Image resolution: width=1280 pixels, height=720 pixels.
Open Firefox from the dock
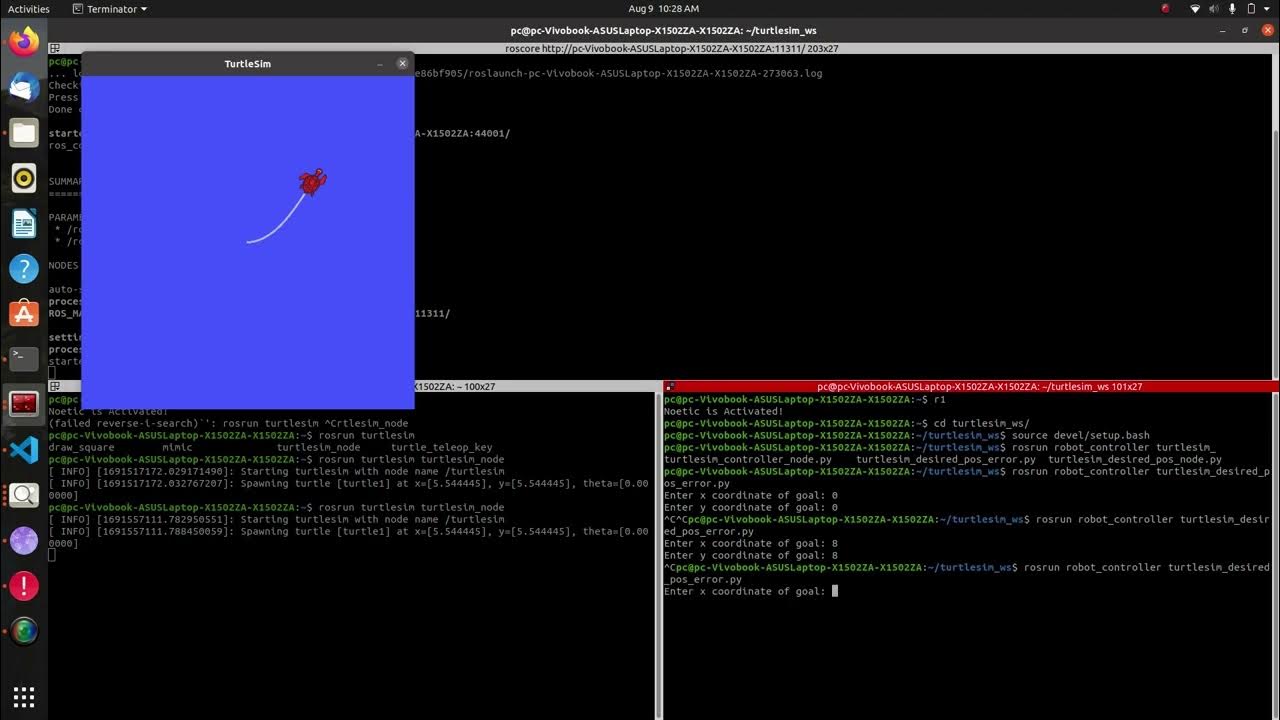pyautogui.click(x=24, y=42)
